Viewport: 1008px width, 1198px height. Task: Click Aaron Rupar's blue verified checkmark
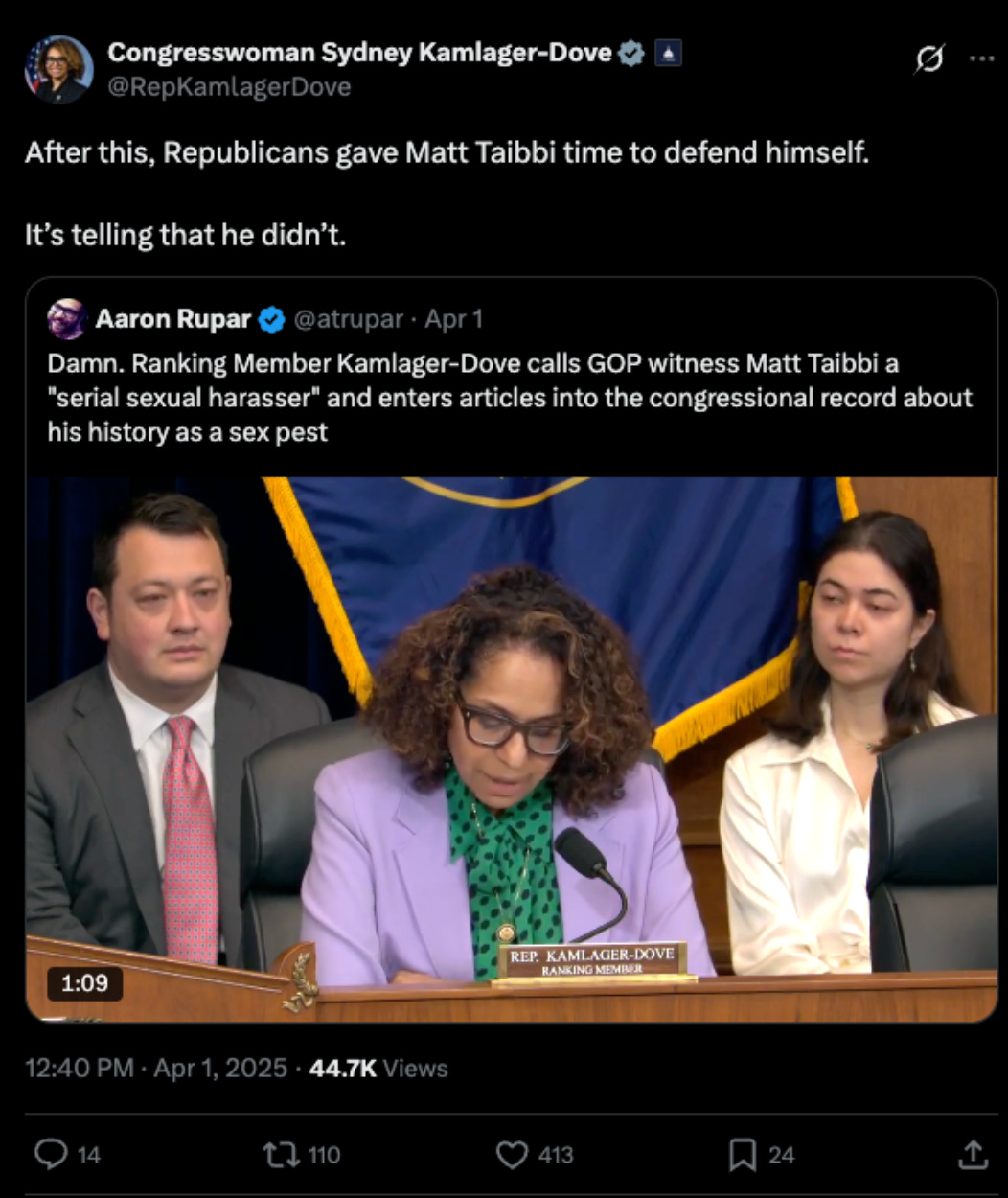(272, 320)
